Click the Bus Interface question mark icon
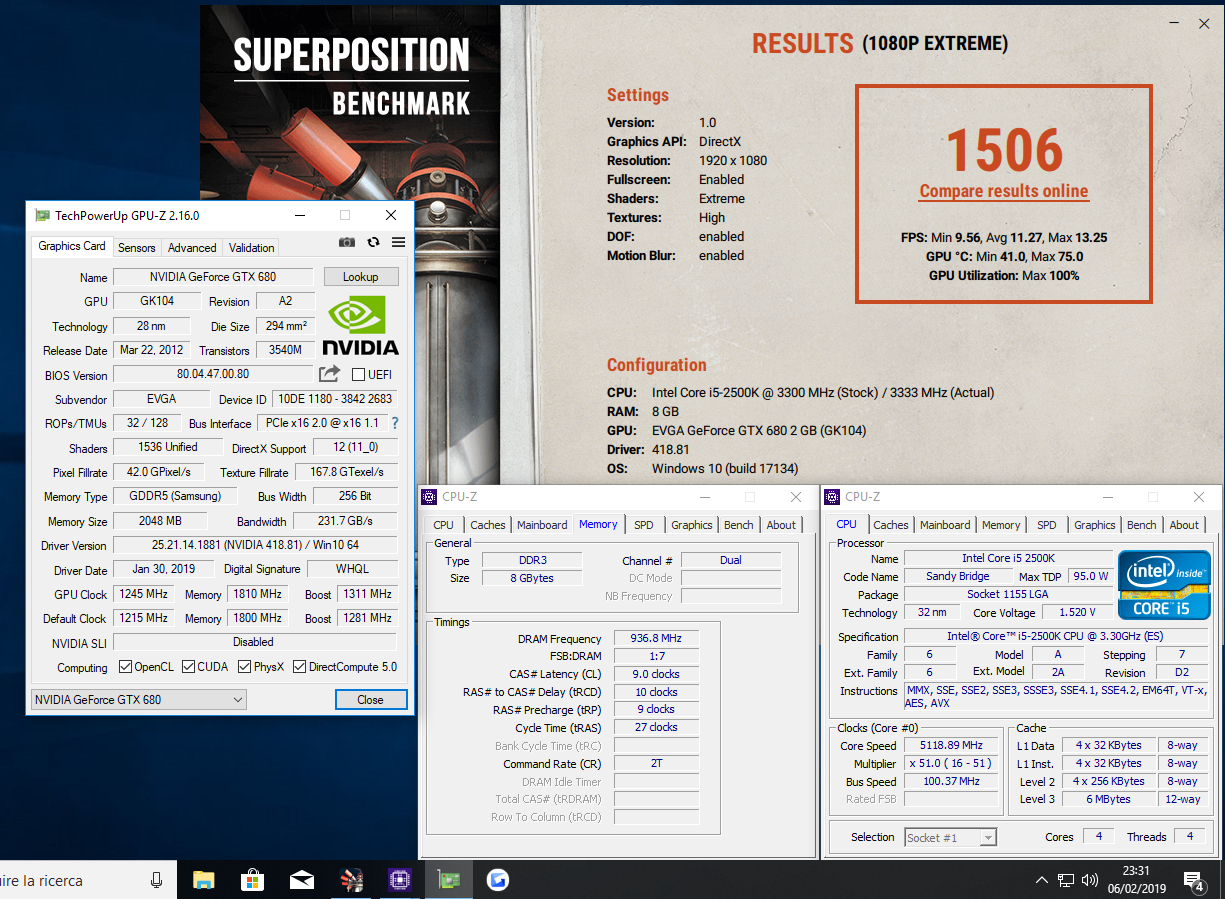The image size is (1225, 899). pyautogui.click(x=394, y=423)
